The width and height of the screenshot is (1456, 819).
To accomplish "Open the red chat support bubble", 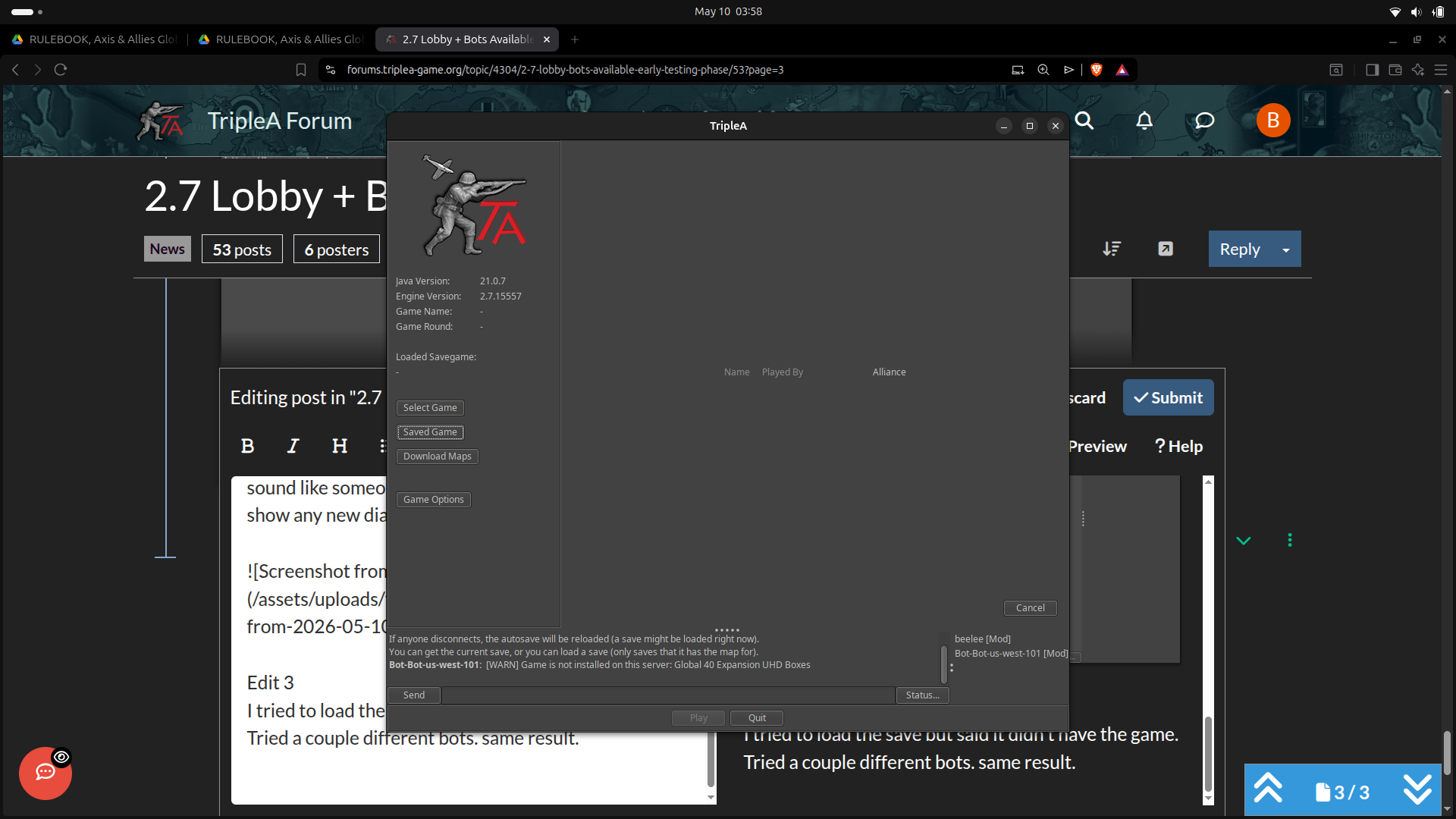I will click(45, 773).
